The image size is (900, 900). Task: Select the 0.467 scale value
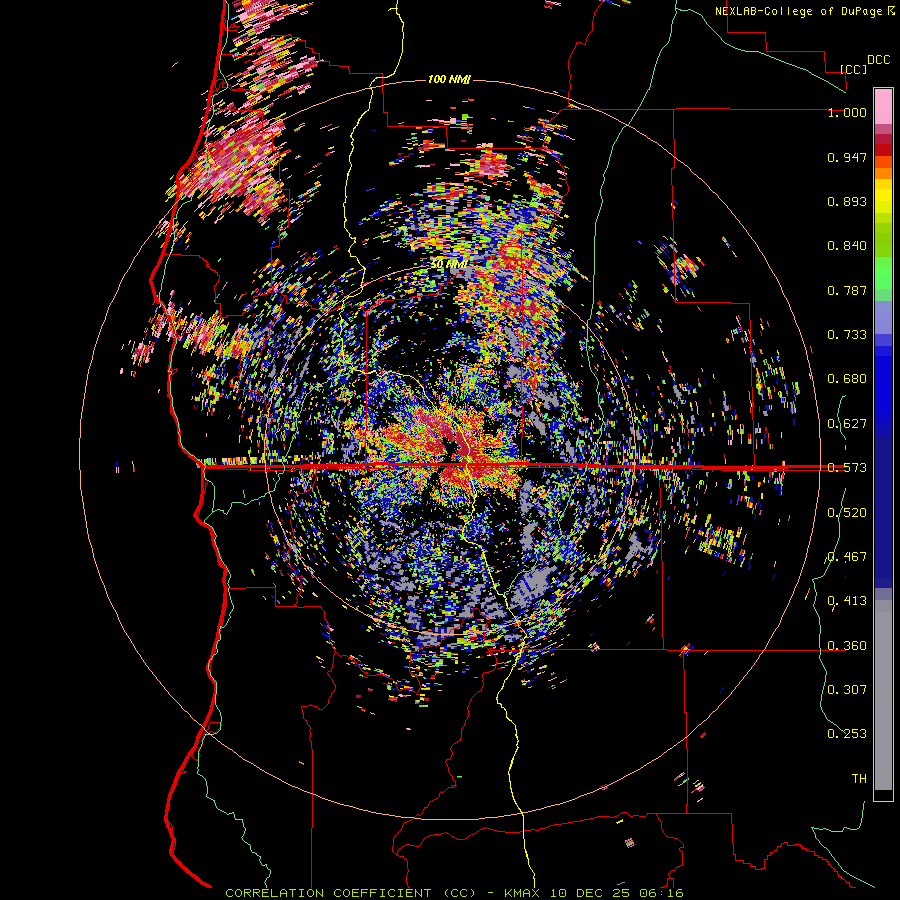tap(847, 557)
